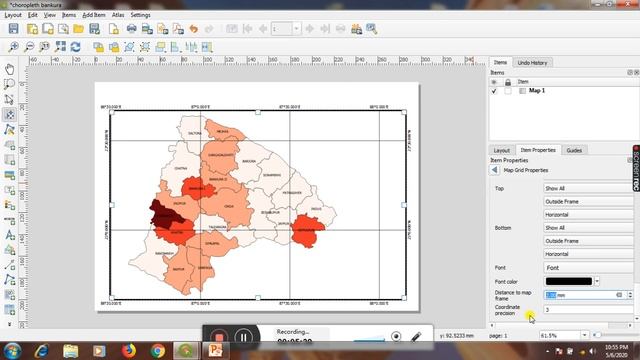
Task: Expand hidden toolbox tools chevron
Action: point(9,324)
